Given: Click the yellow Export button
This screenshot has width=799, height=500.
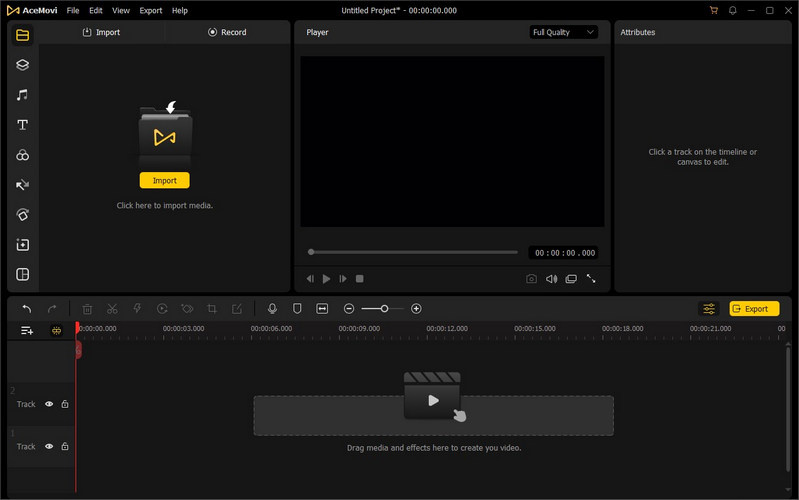Looking at the screenshot, I should tap(754, 309).
